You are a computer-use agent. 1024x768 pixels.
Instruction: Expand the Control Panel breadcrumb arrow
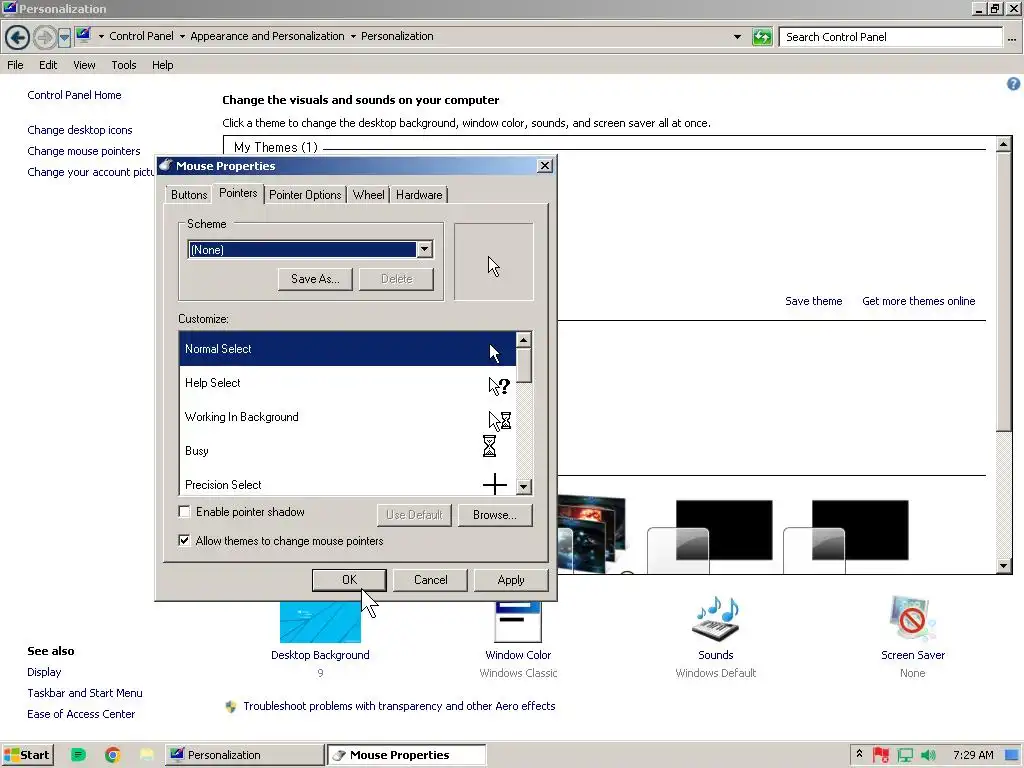(x=182, y=37)
